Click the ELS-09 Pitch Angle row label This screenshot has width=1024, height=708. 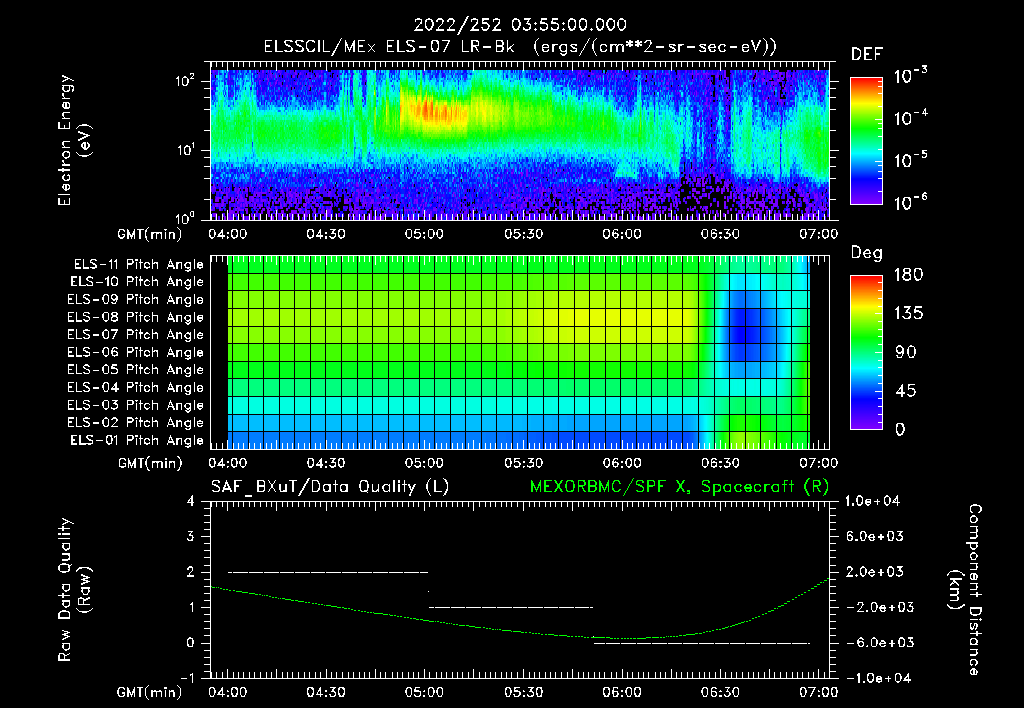point(136,300)
